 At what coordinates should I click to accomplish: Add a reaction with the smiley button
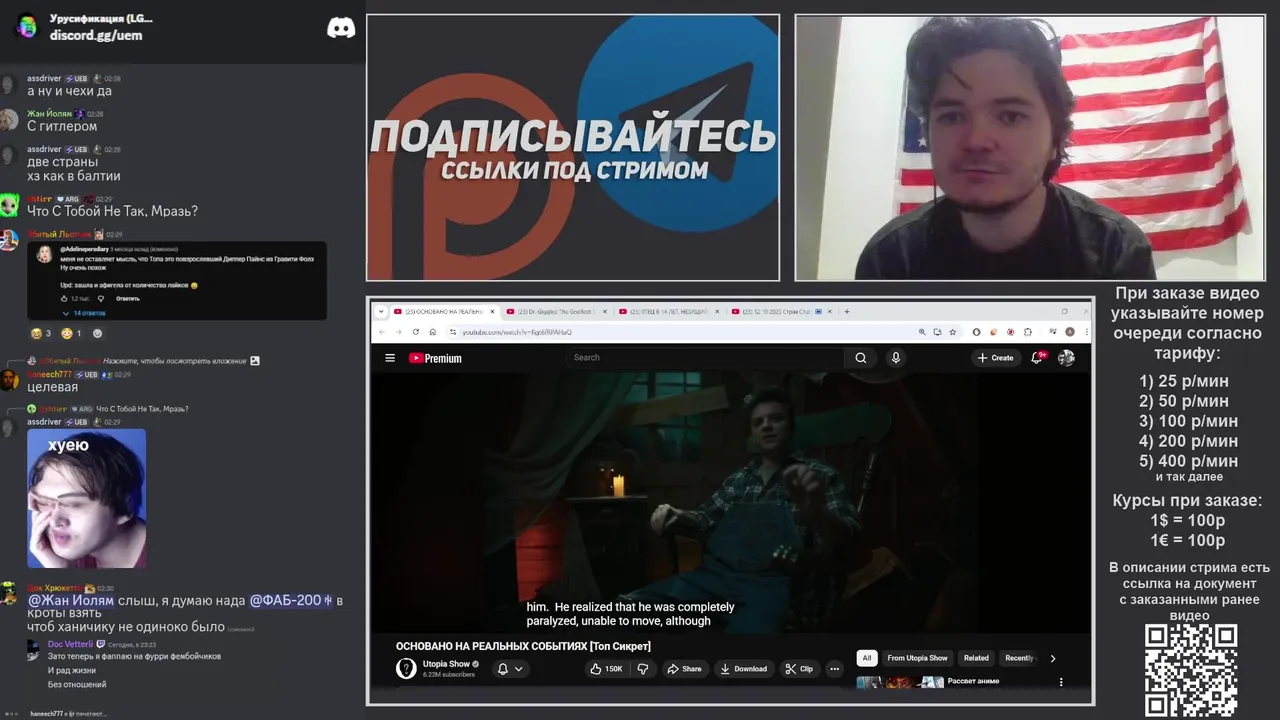pos(97,333)
